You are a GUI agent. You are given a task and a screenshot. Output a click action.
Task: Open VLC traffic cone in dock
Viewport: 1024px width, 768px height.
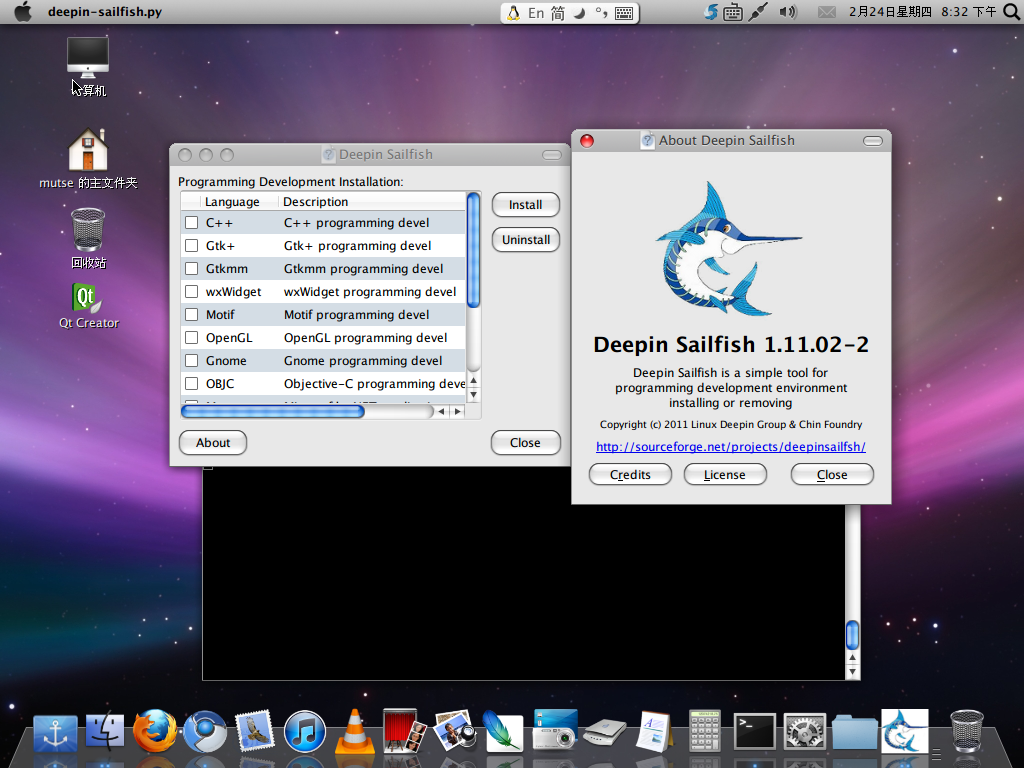coord(355,731)
